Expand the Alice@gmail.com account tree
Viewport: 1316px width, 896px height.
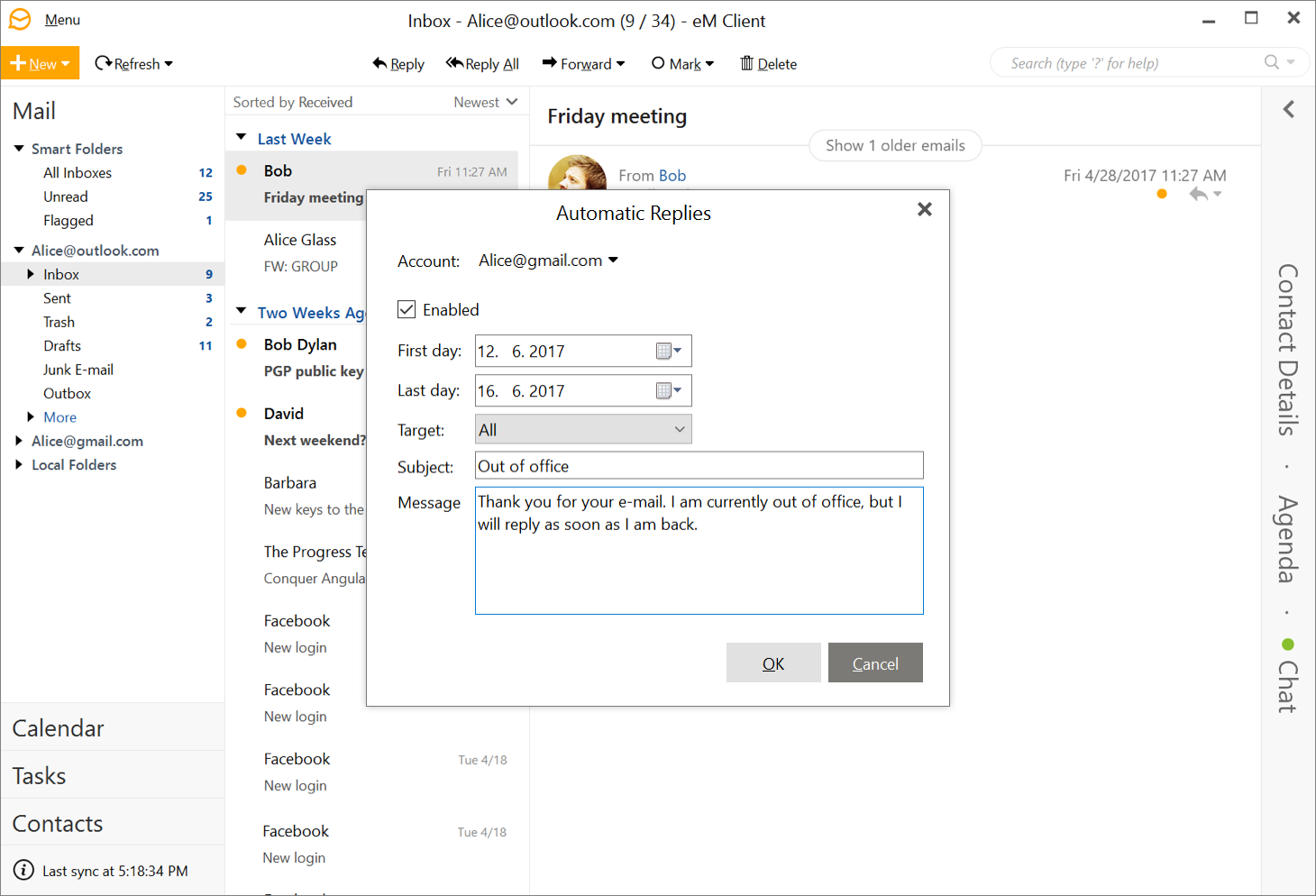tap(19, 441)
